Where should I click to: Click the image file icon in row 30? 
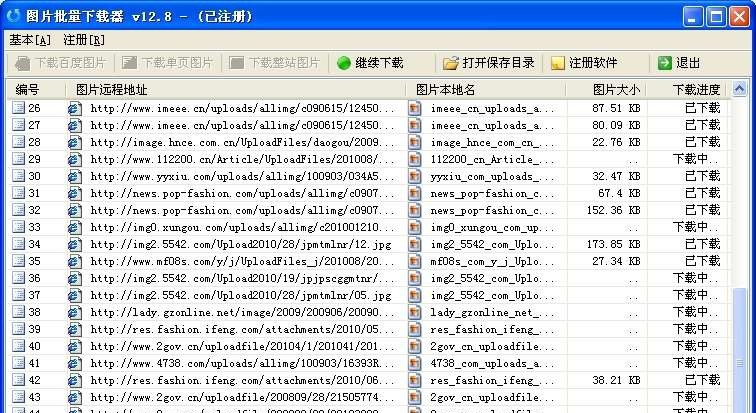[415, 176]
